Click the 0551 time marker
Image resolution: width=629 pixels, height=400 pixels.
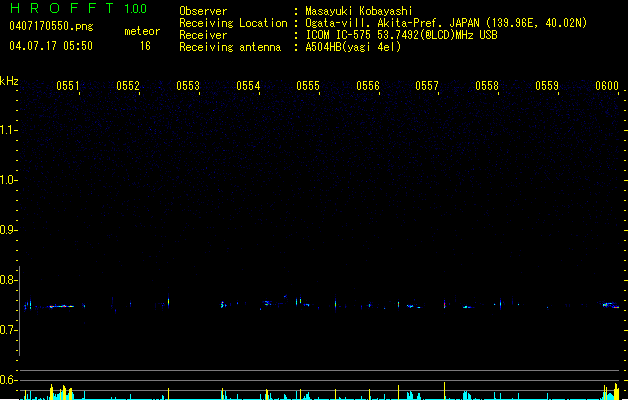68,86
